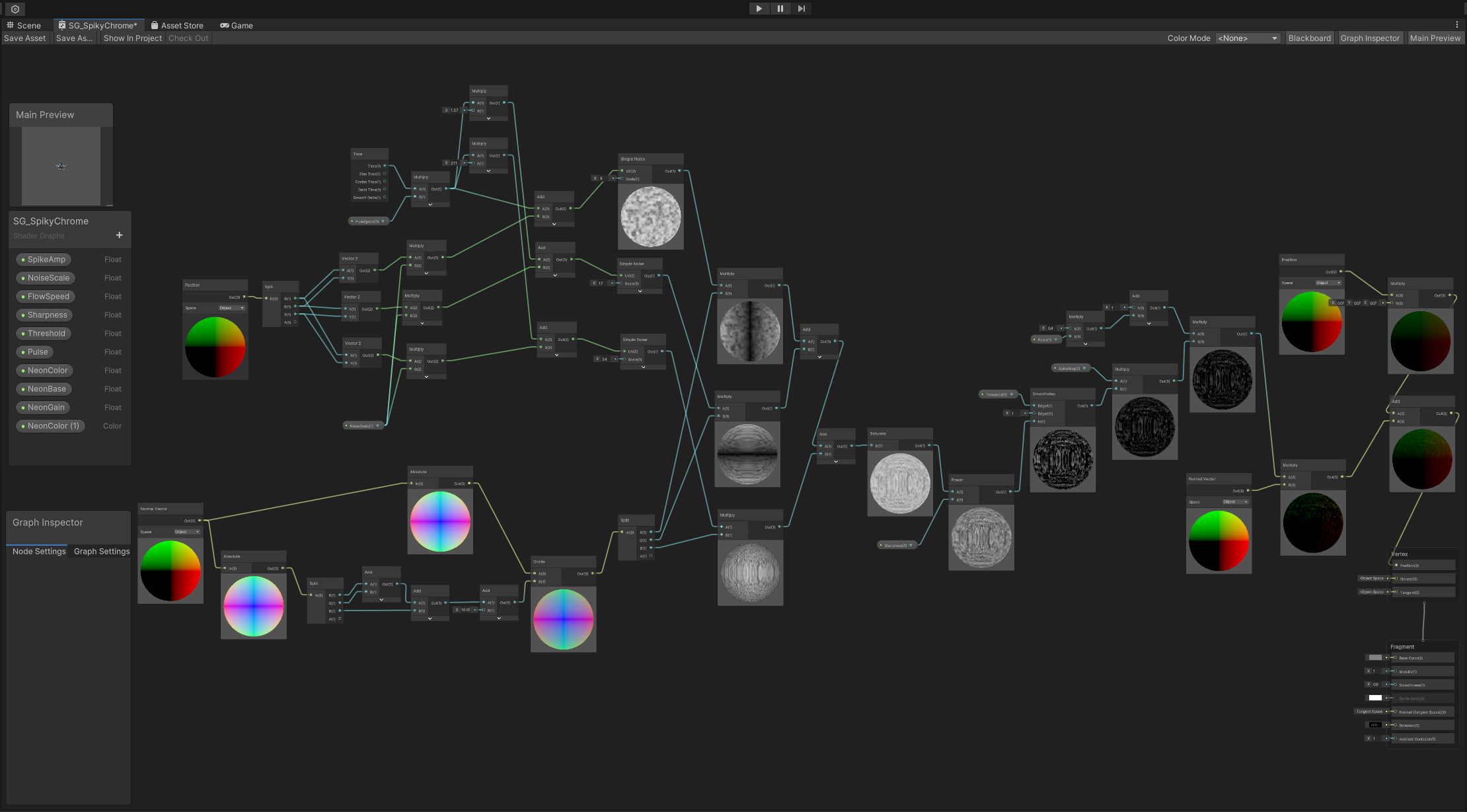Open the Fragment Tangent Space dropdown
Viewport: 1467px width, 812px height.
(1370, 712)
